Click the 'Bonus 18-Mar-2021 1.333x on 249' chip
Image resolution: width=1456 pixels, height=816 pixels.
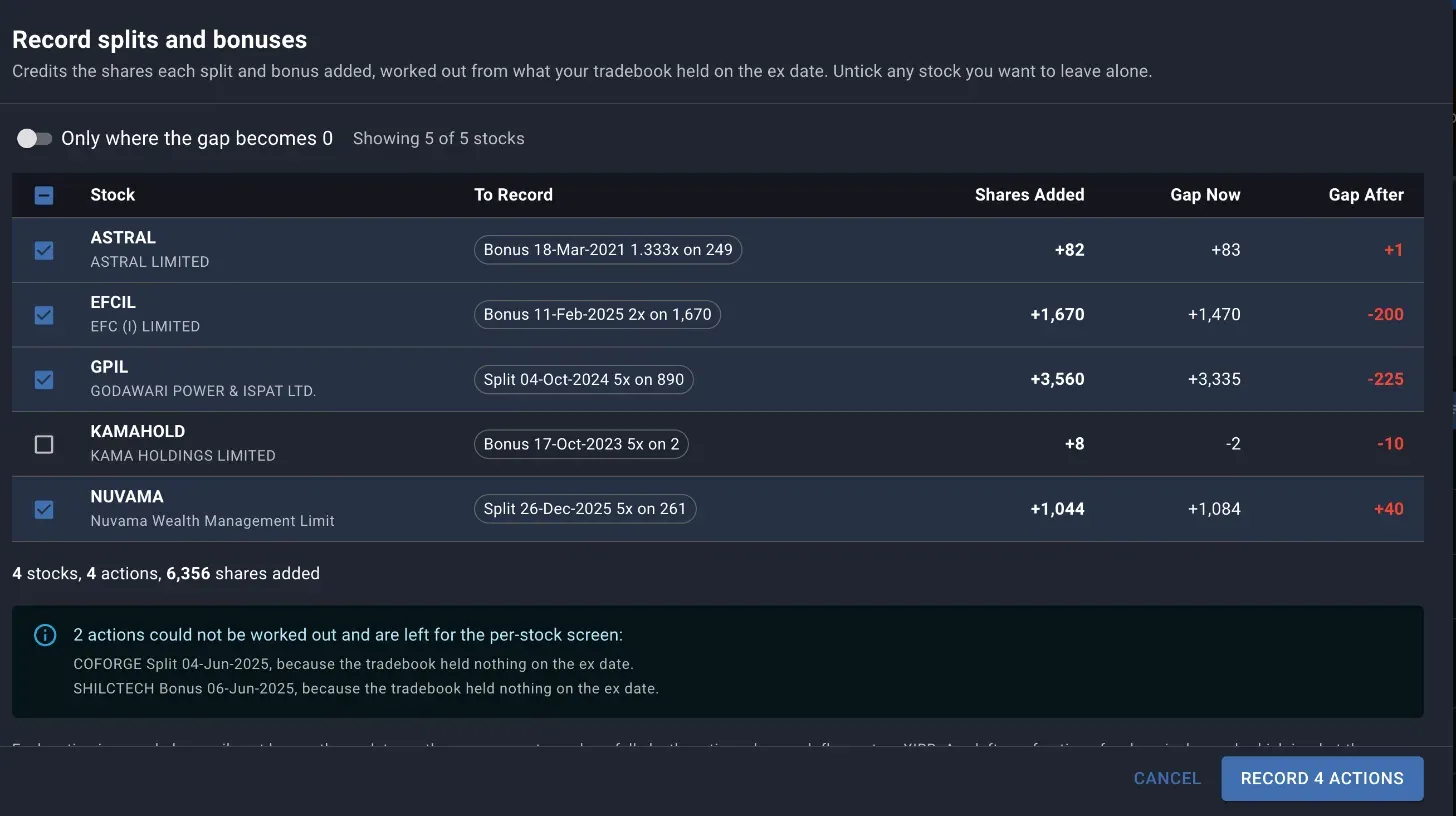pyautogui.click(x=608, y=250)
